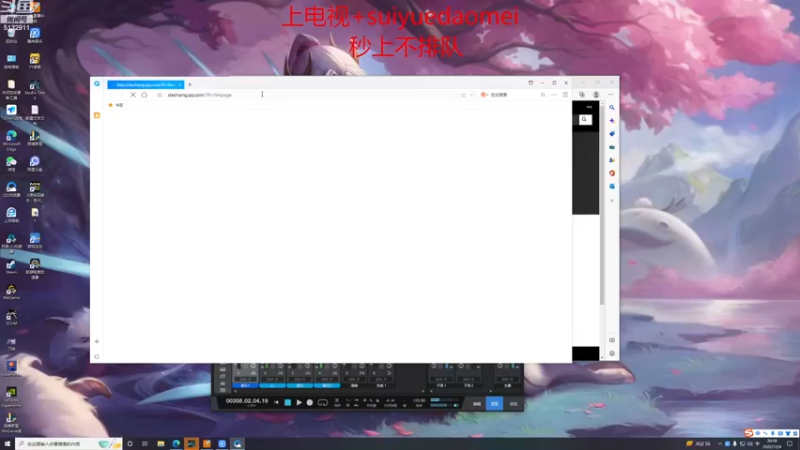800x450 pixels.
Task: Open a new browser tab
Action: point(190,85)
